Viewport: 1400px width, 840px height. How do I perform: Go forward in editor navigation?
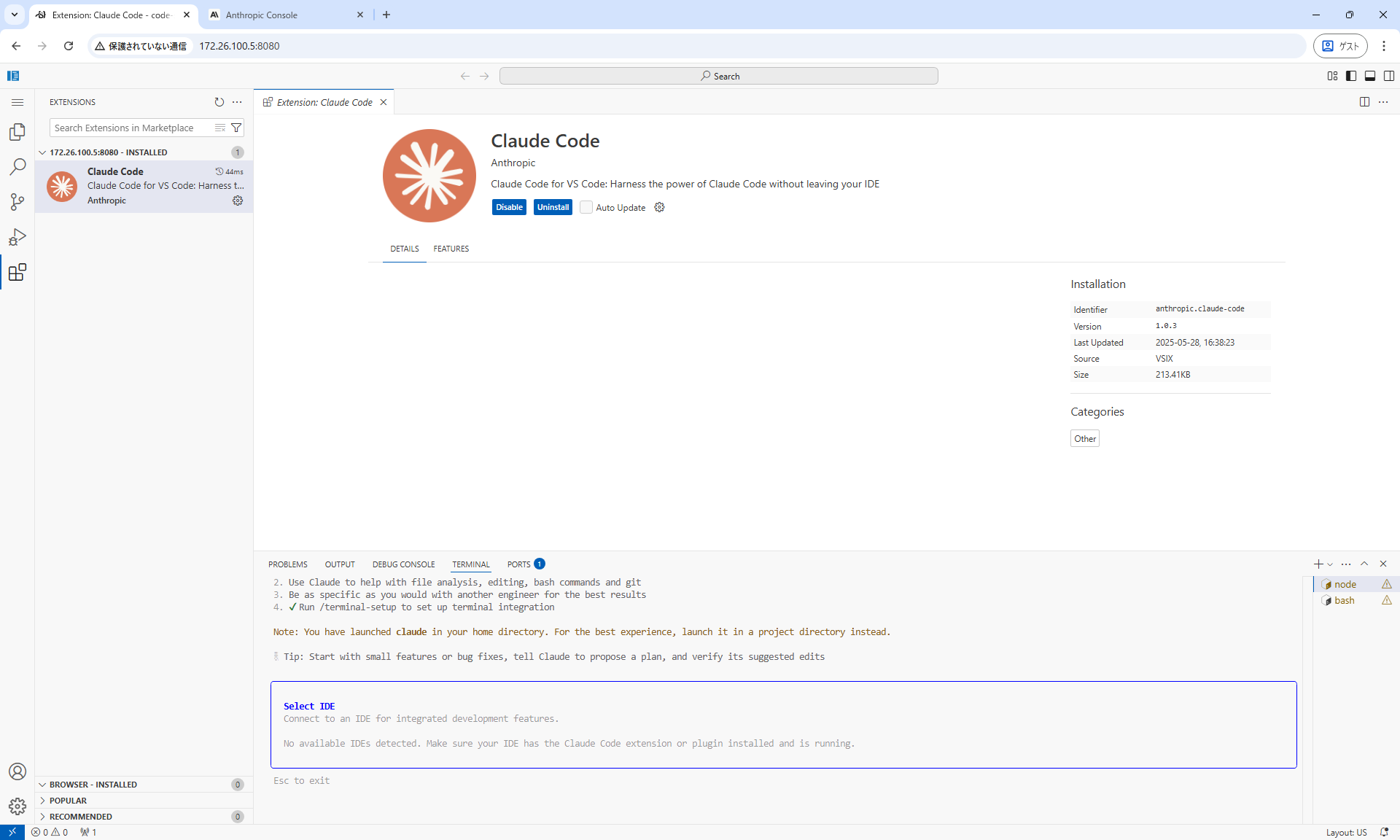point(484,76)
